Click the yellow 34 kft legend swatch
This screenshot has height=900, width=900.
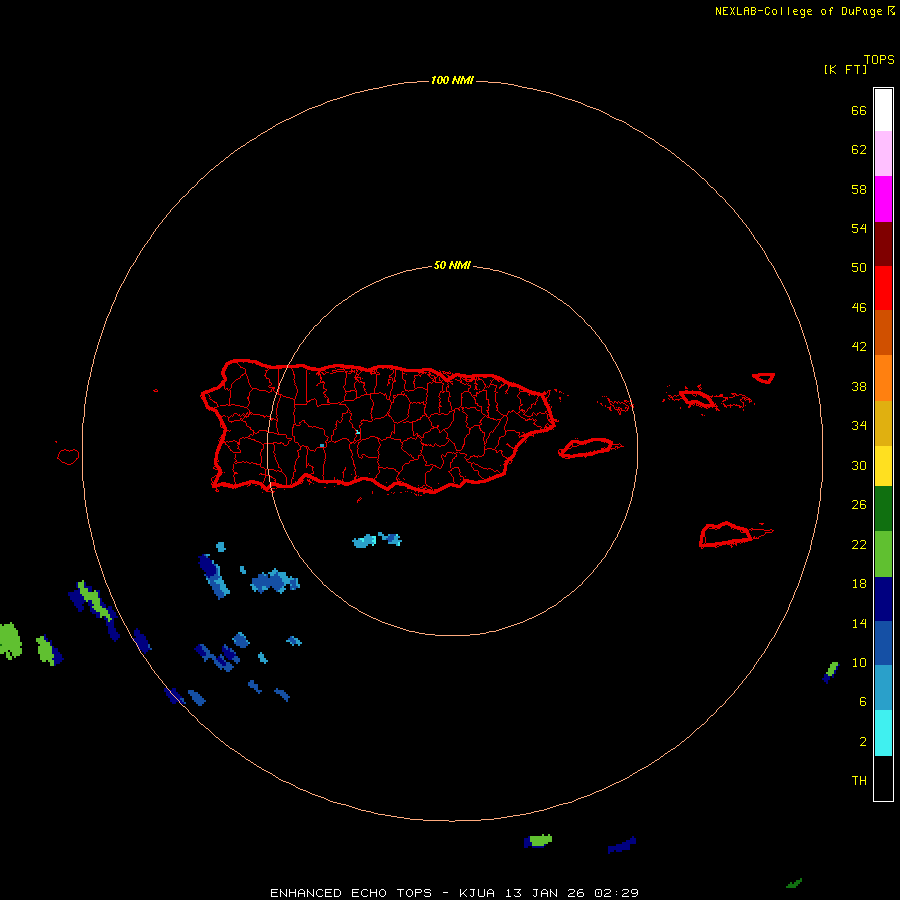tap(883, 466)
